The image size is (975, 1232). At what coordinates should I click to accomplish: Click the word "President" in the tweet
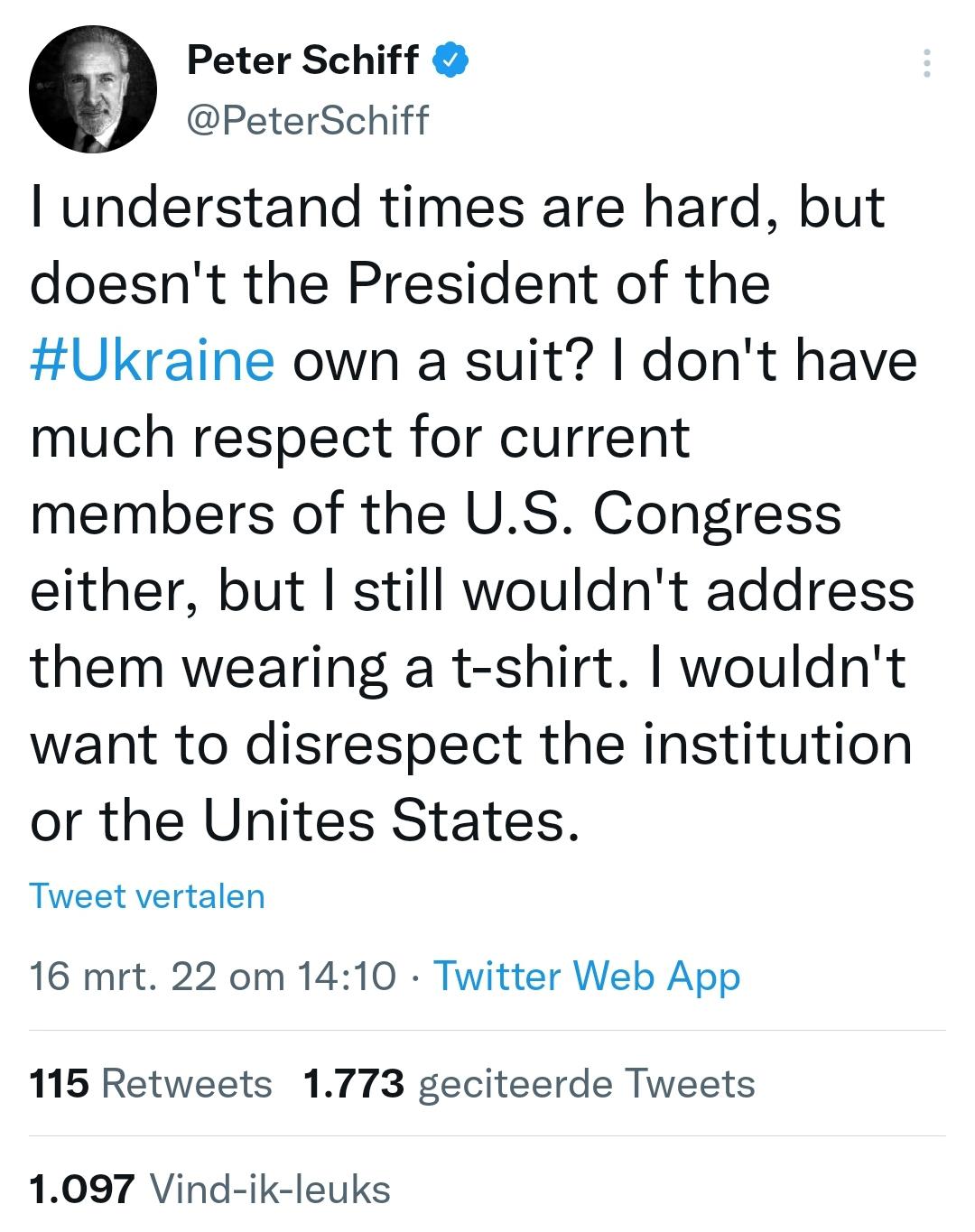pos(474,283)
